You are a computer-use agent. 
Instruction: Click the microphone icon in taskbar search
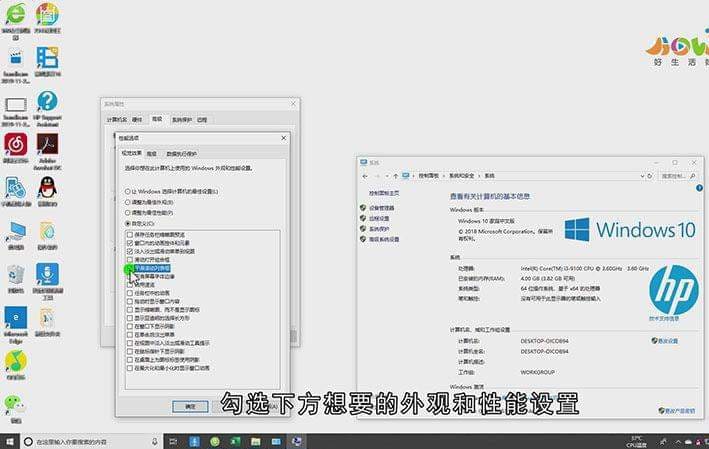pos(155,441)
